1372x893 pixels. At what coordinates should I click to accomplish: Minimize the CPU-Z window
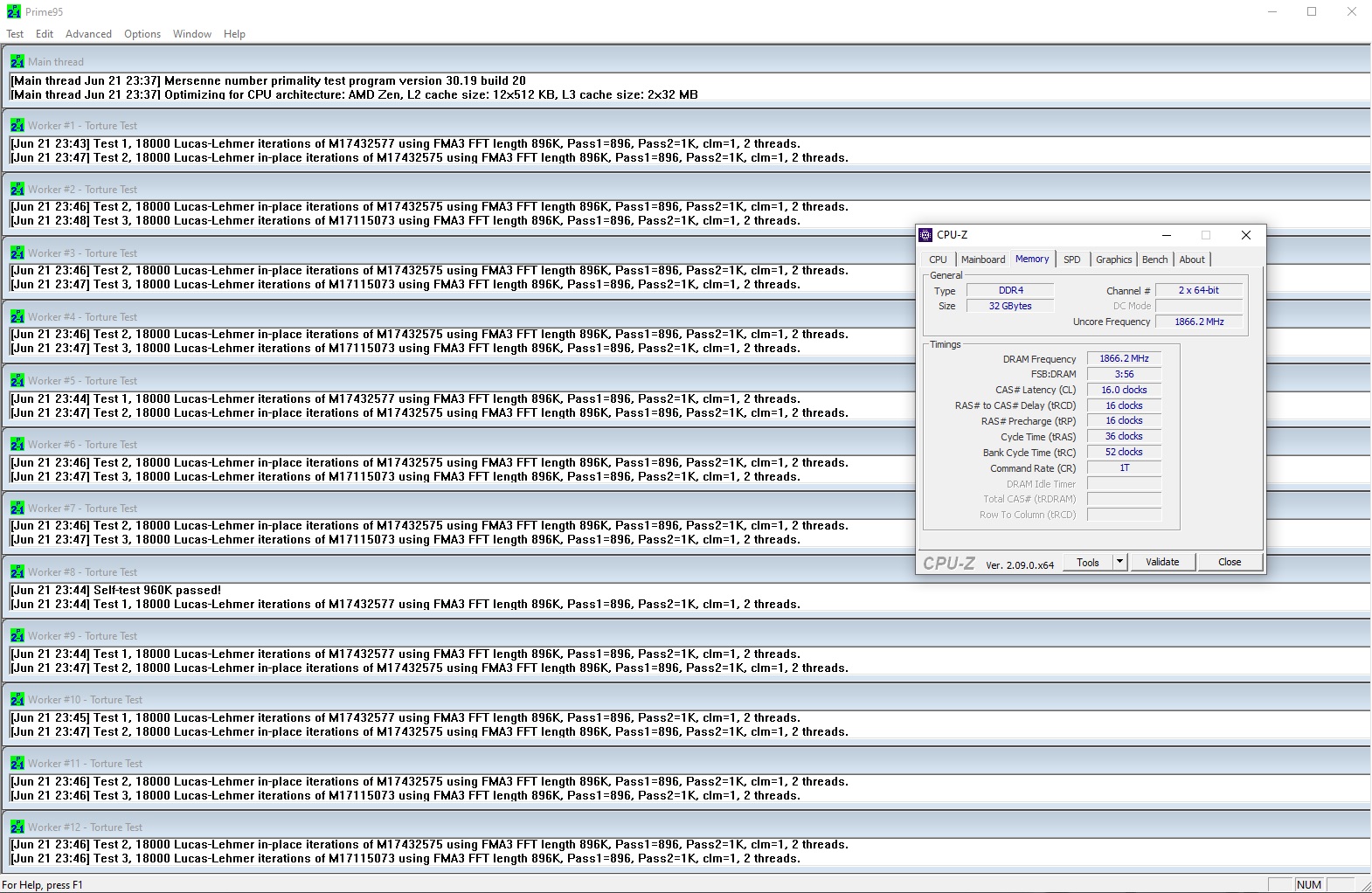(1166, 235)
